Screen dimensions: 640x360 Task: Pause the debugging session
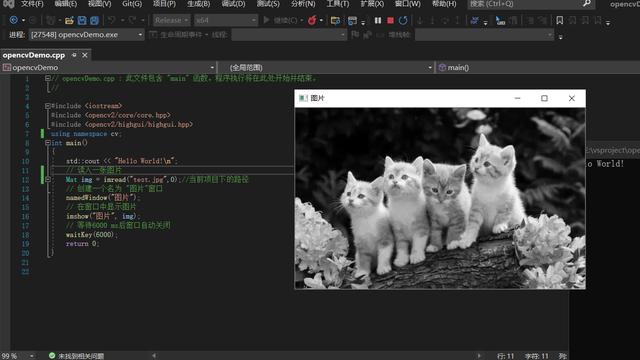click(378, 20)
